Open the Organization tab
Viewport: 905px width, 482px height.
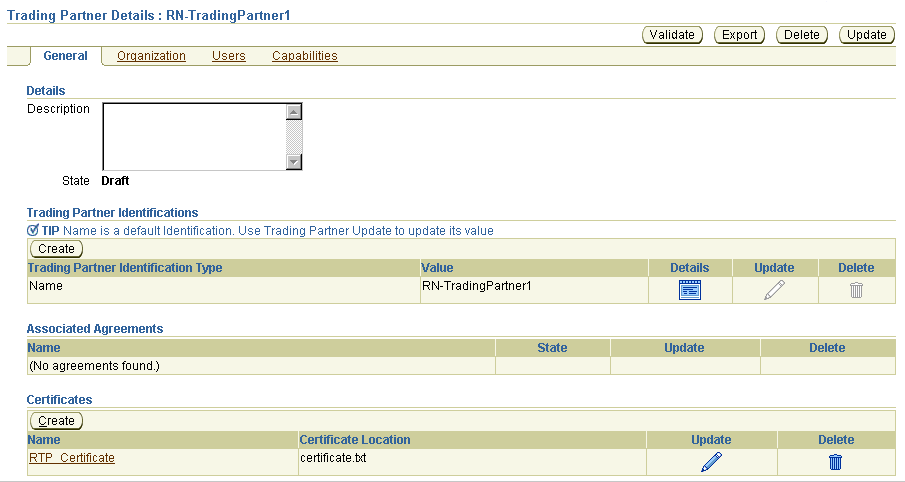[x=151, y=56]
